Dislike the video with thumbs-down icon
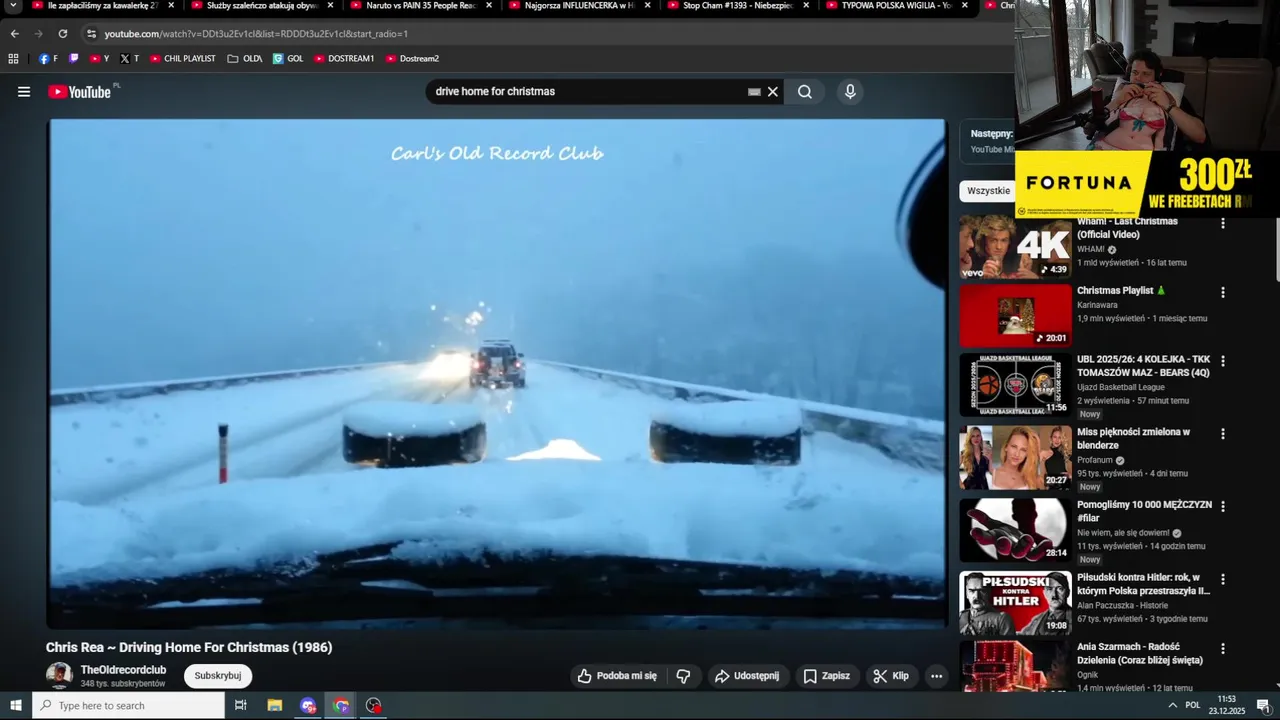 click(x=683, y=676)
